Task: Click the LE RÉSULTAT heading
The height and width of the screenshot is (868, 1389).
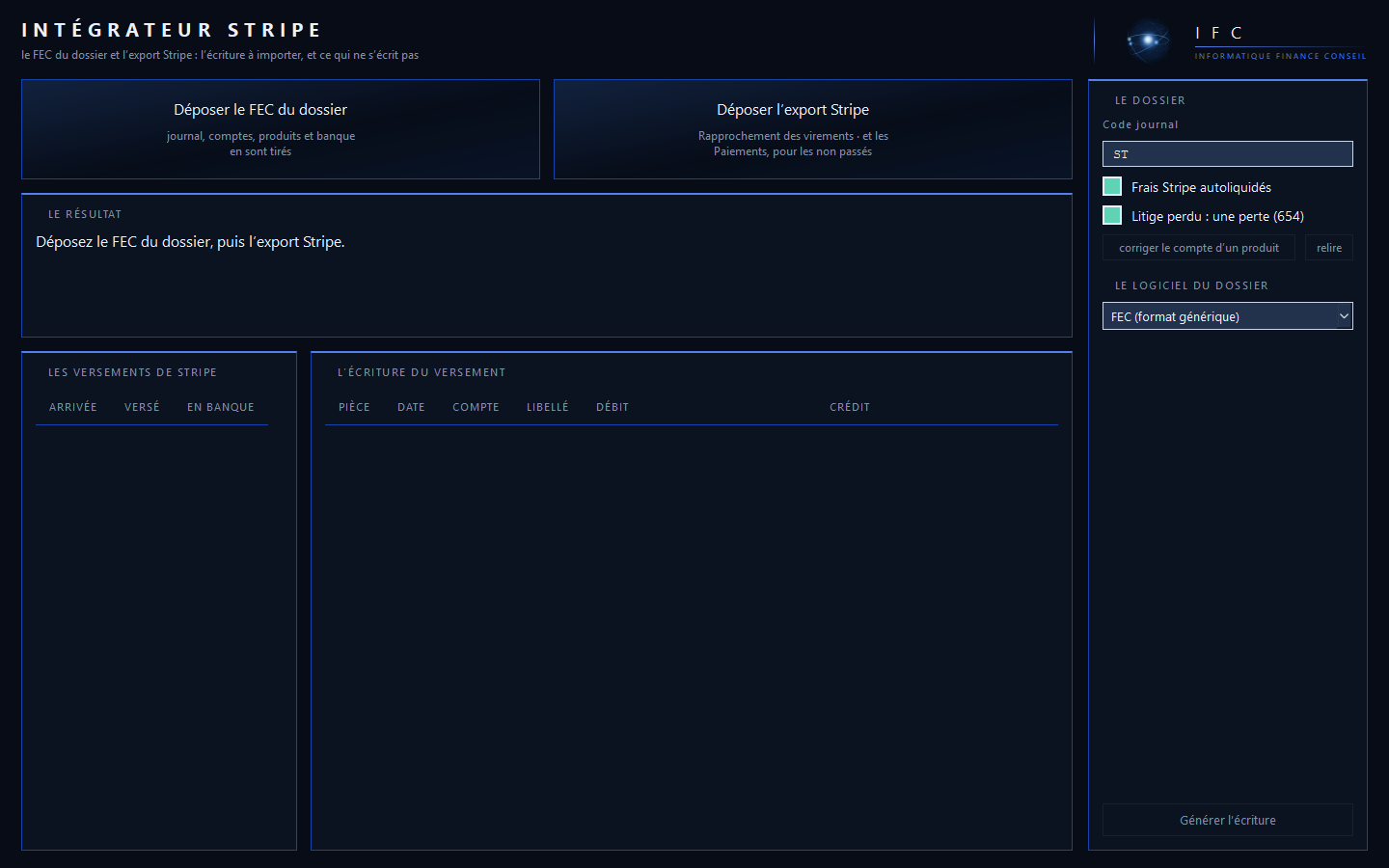Action: point(85,214)
